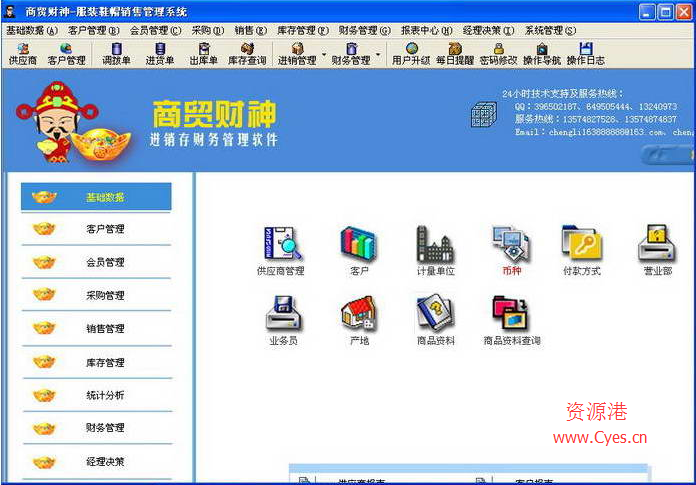Open the 报表中心 menu
Viewport: 696px width, 485px height.
(x=427, y=30)
